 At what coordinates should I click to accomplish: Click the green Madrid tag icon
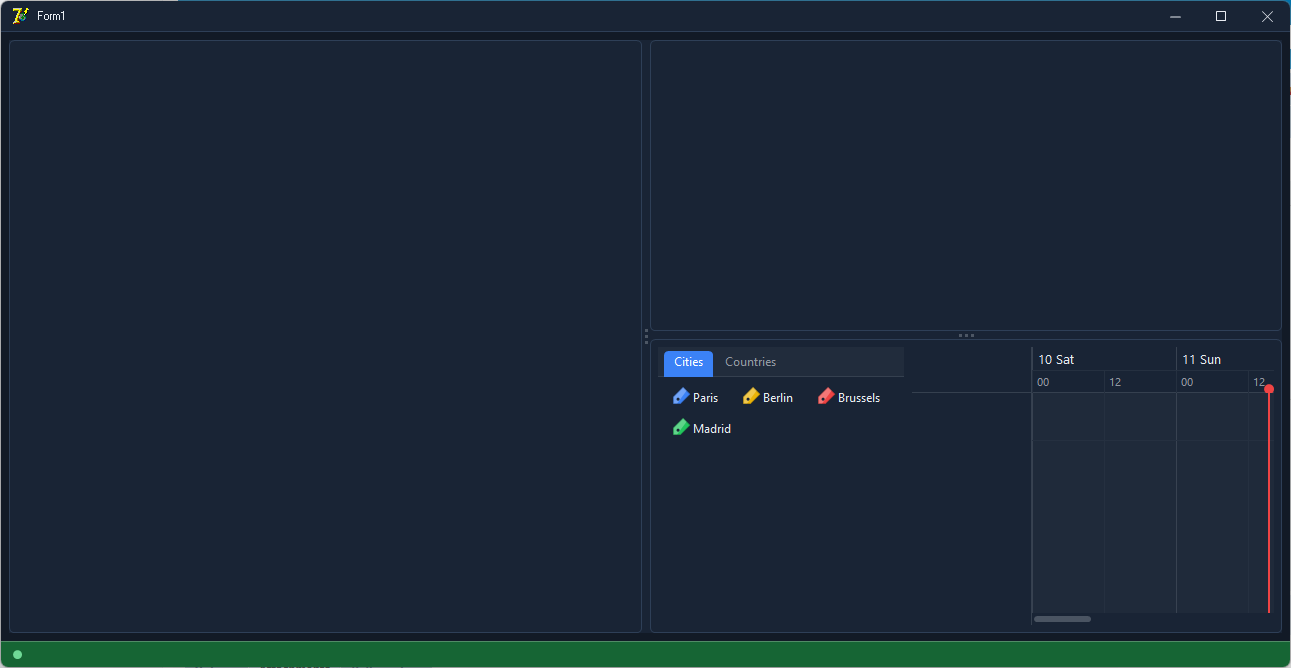(x=681, y=428)
